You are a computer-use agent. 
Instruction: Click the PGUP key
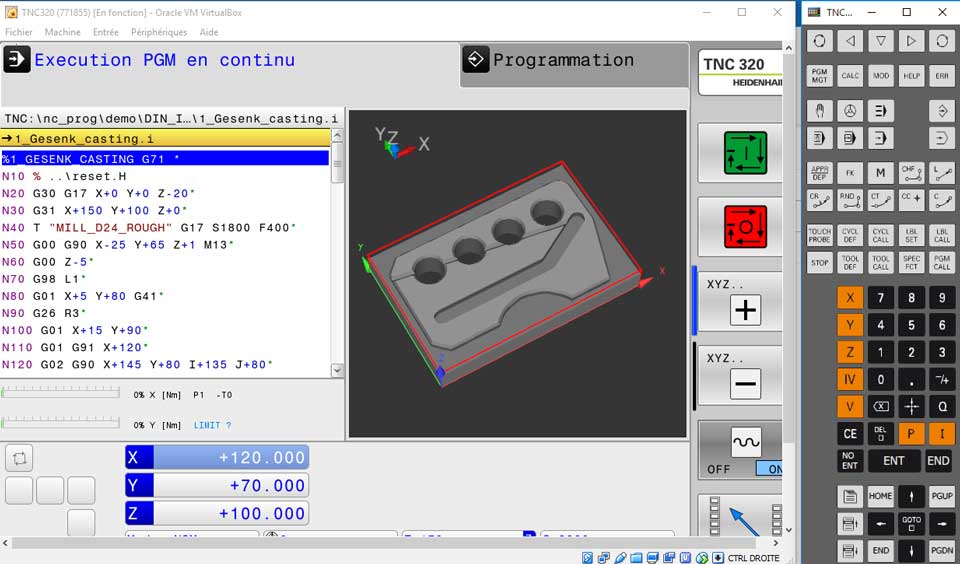point(942,496)
